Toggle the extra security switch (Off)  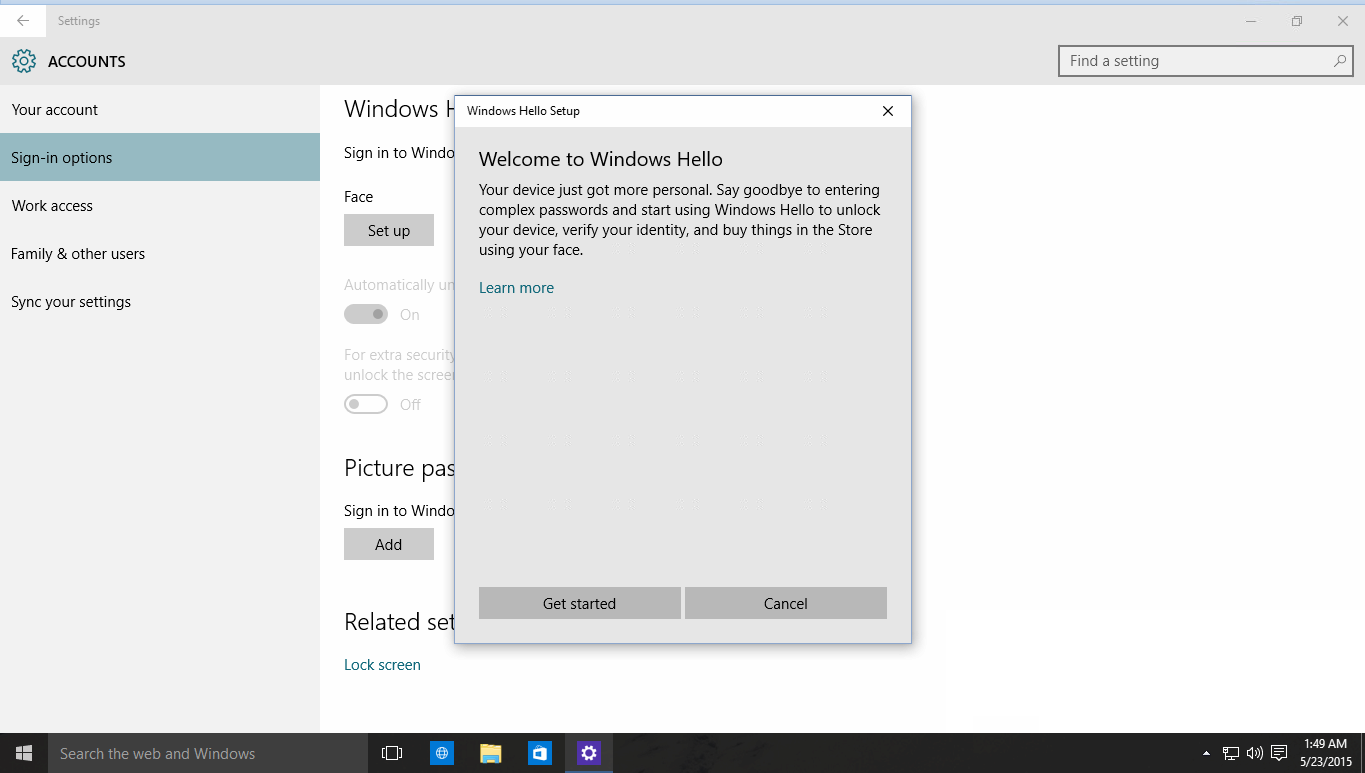pyautogui.click(x=366, y=404)
